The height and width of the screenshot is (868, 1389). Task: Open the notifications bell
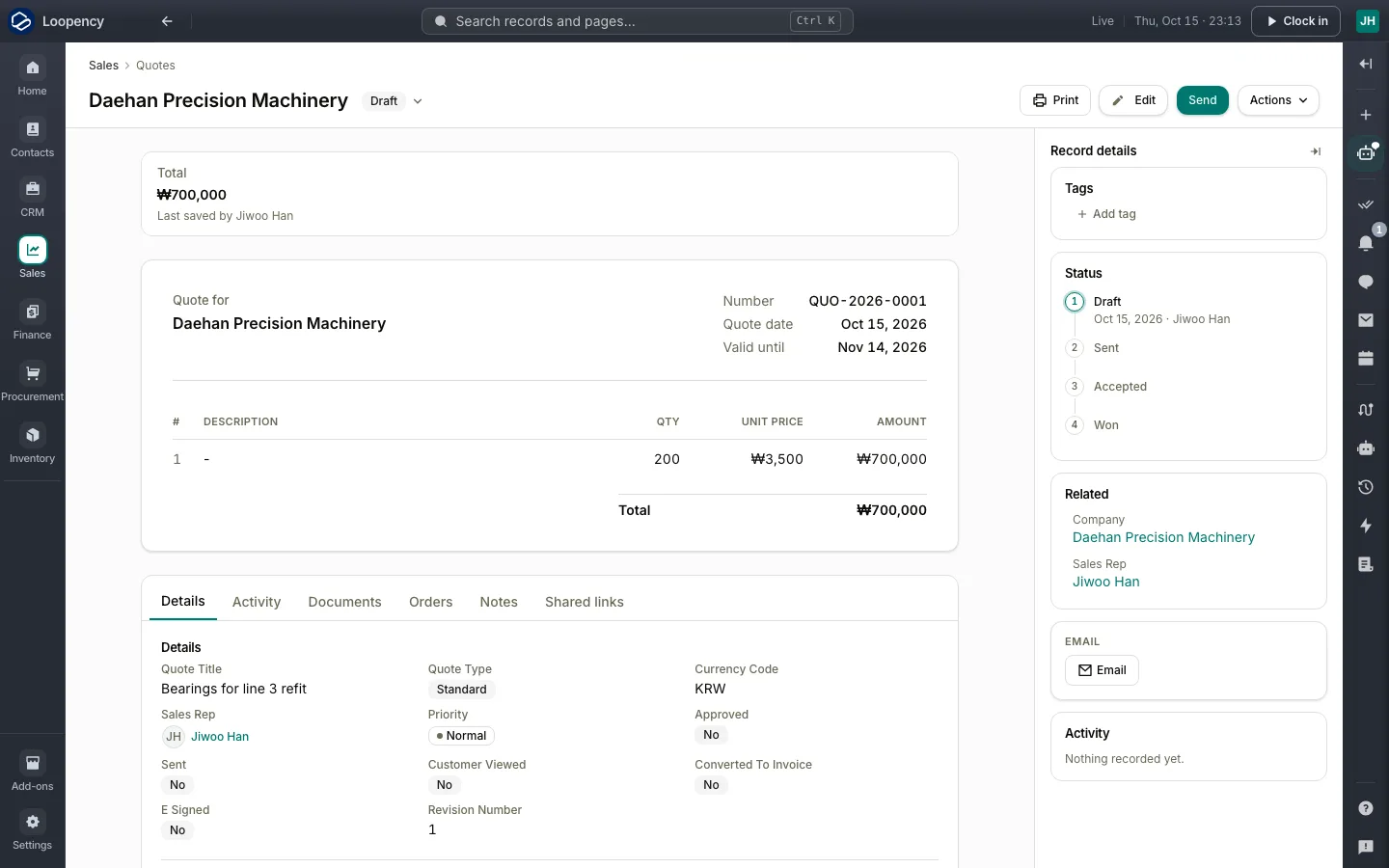1366,243
